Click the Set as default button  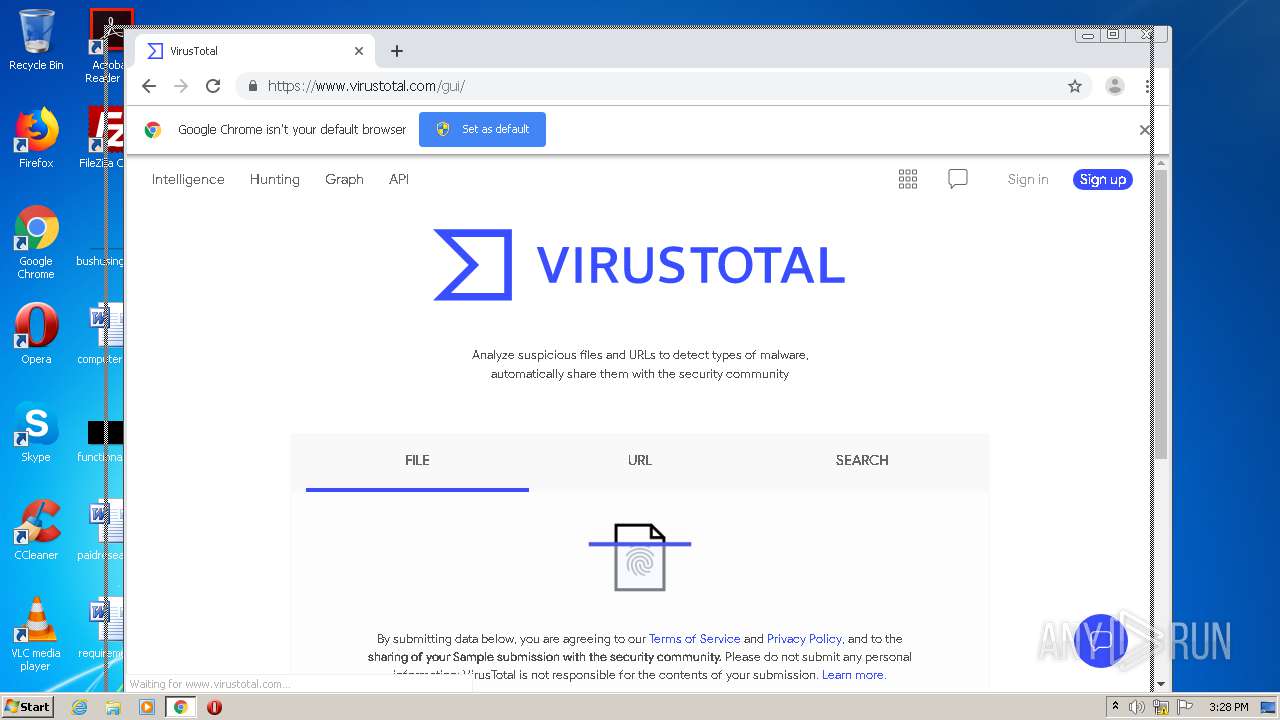click(x=482, y=130)
